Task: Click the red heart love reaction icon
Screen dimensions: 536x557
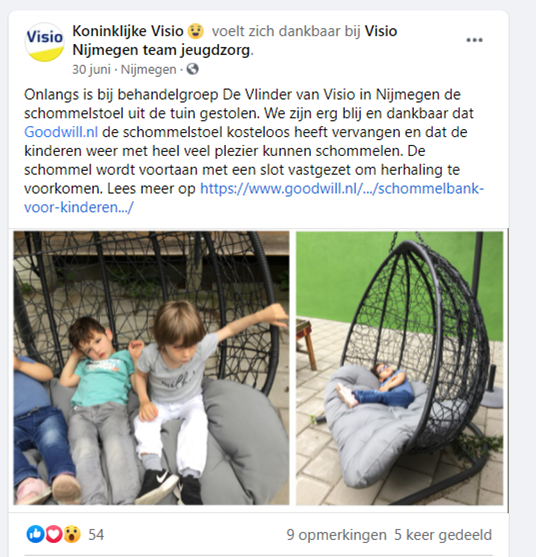Action: click(x=54, y=534)
